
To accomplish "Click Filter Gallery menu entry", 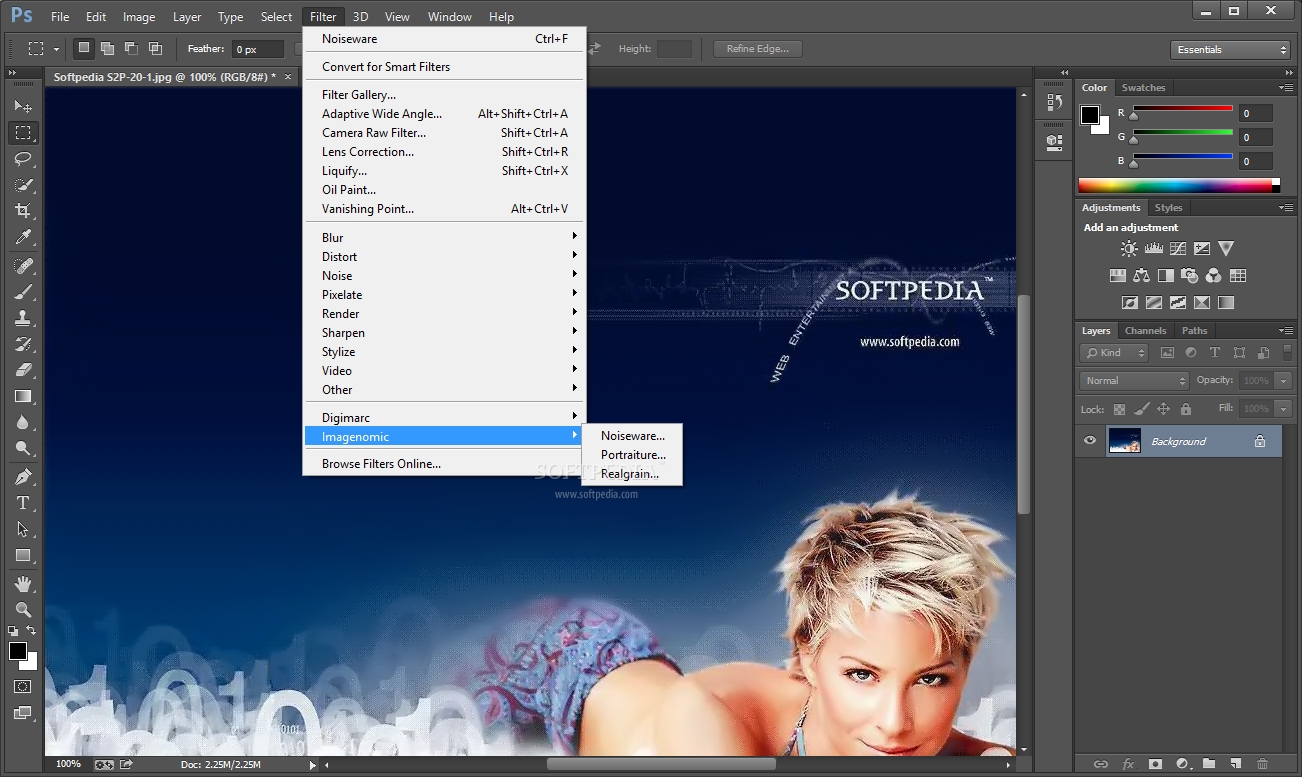I will coord(444,95).
